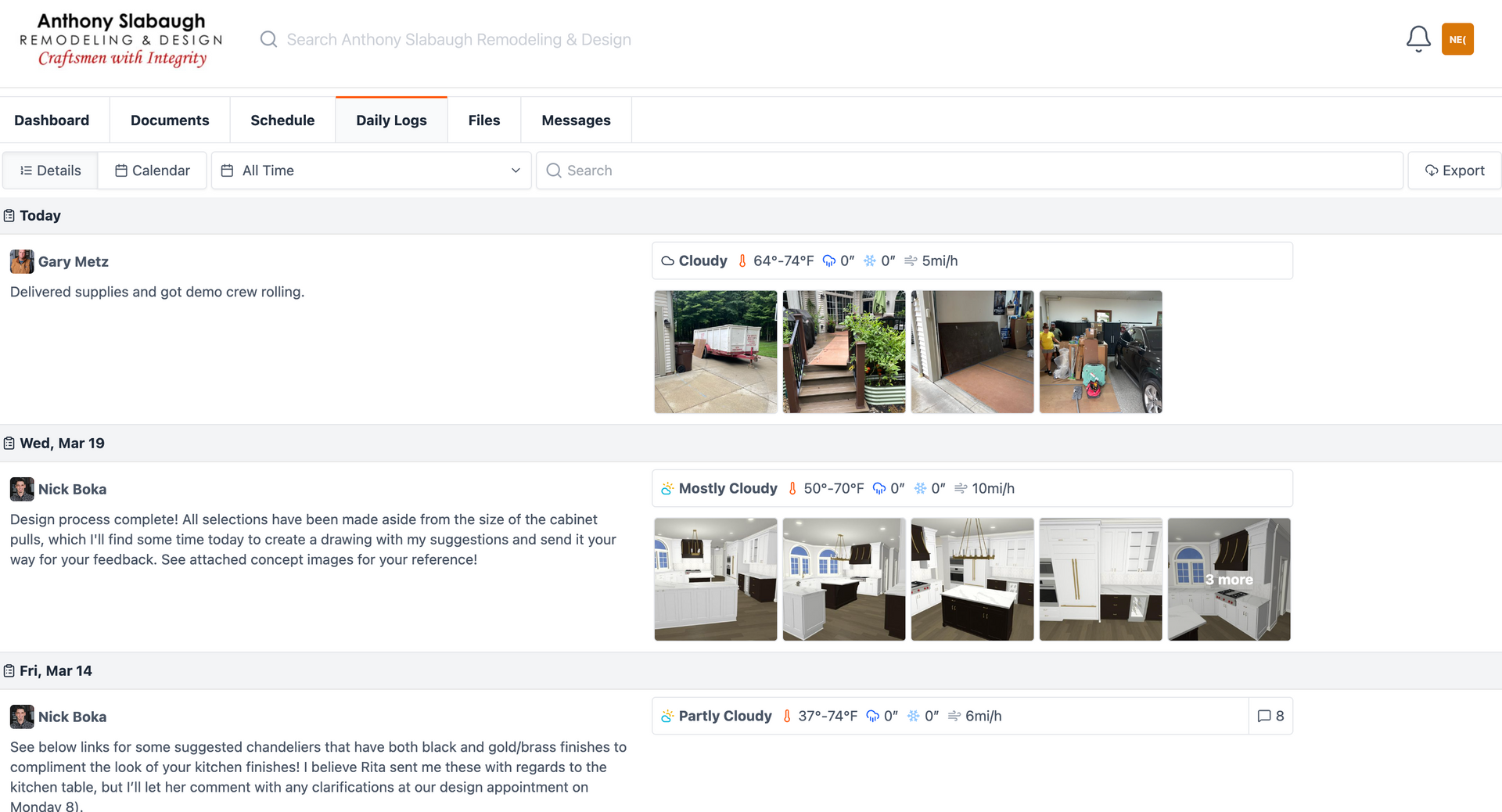Open the chandelier over island rendering
Image resolution: width=1502 pixels, height=812 pixels.
tap(972, 580)
